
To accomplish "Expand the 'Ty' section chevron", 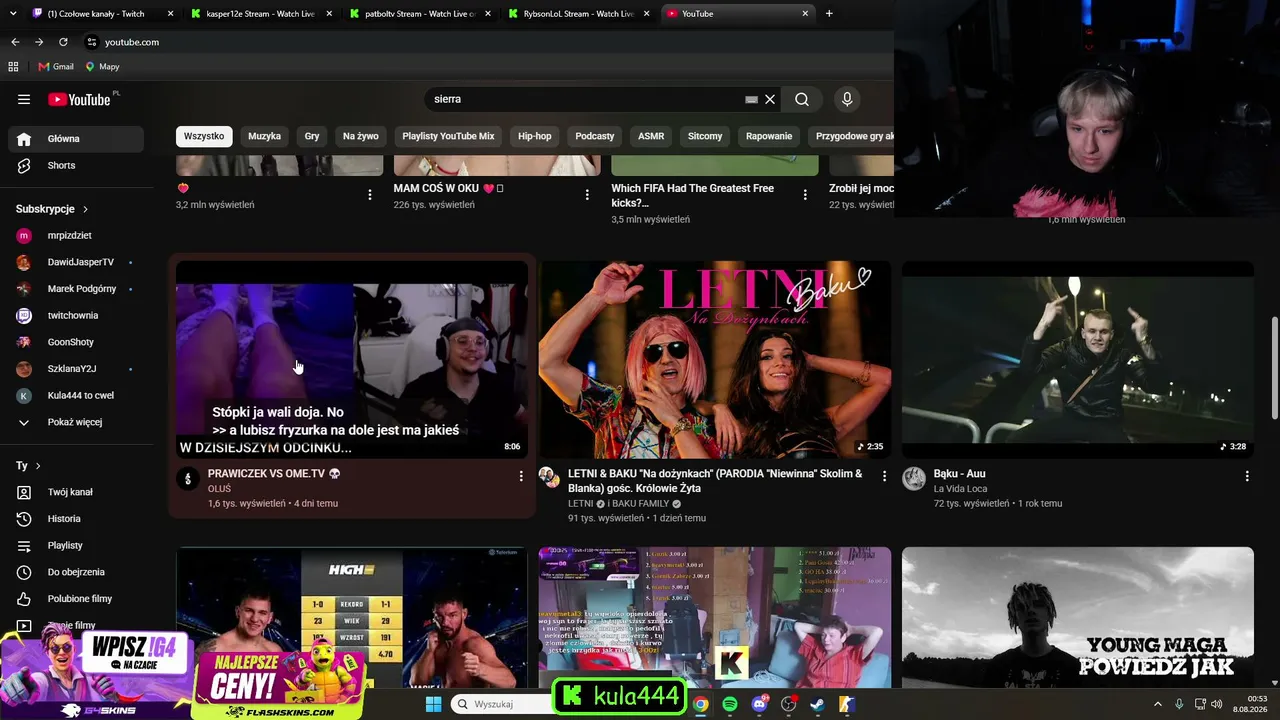I will coord(38,466).
